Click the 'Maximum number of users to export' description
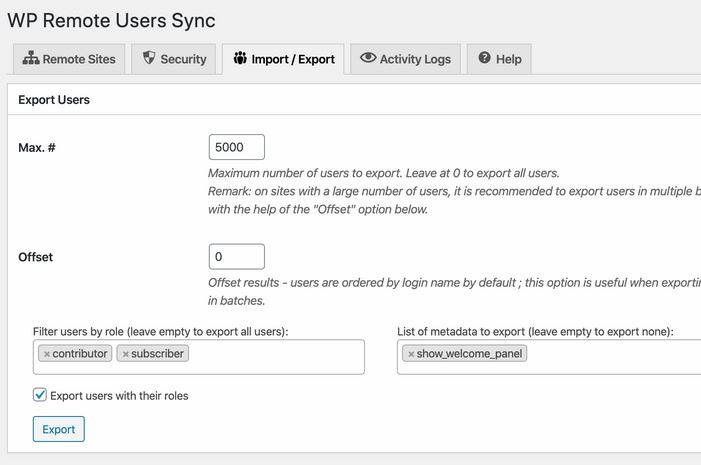This screenshot has height=465, width=701. pyautogui.click(x=384, y=173)
